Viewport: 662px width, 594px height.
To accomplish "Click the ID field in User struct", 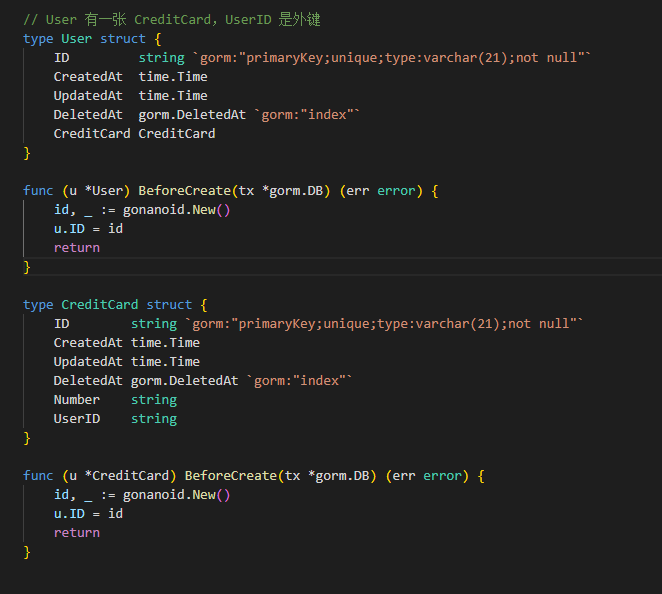I will pyautogui.click(x=61, y=58).
